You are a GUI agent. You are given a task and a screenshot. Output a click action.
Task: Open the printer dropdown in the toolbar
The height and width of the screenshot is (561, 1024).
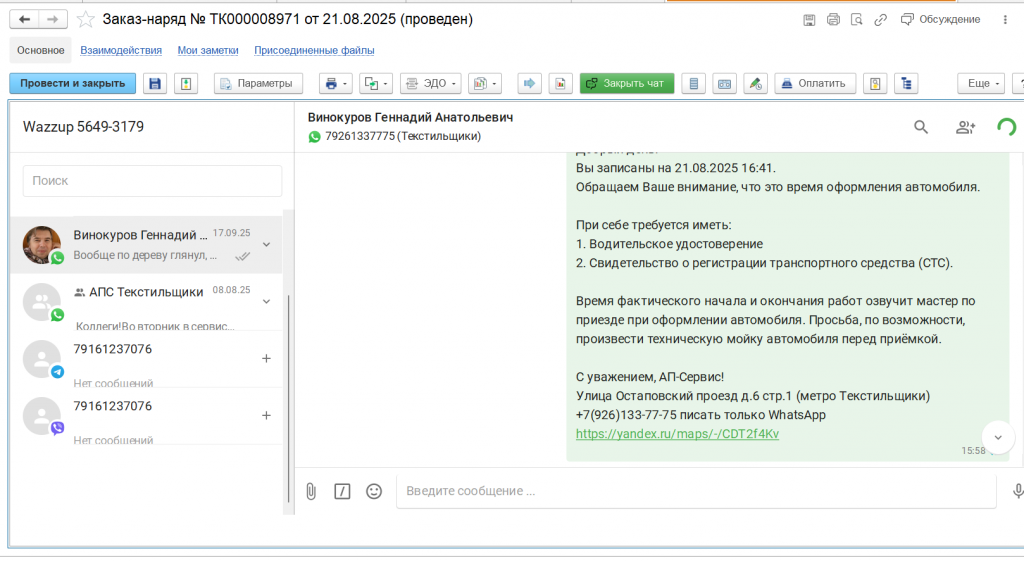[x=335, y=84]
